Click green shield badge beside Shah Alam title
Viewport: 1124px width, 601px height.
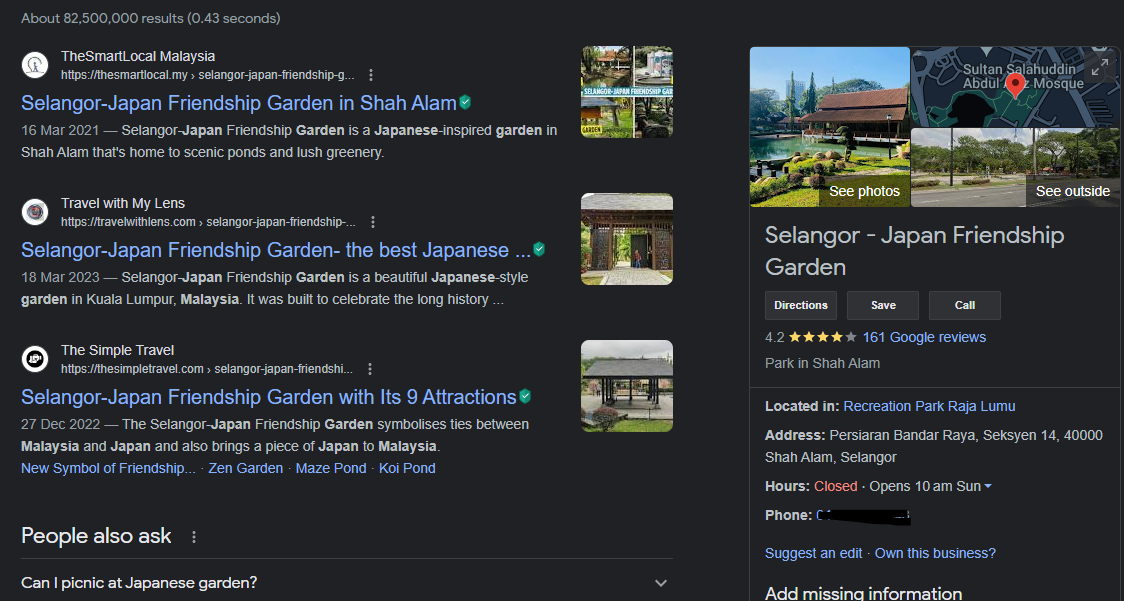point(465,103)
